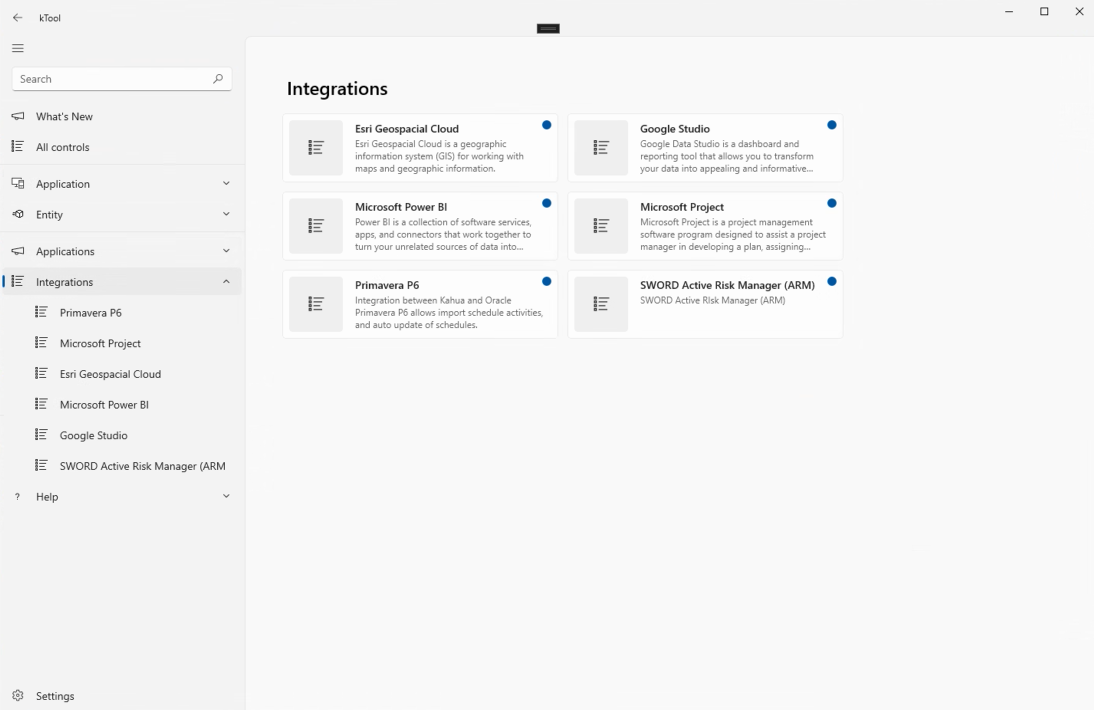Click the All controls list icon
Viewport: 1094px width, 710px height.
coord(17,146)
